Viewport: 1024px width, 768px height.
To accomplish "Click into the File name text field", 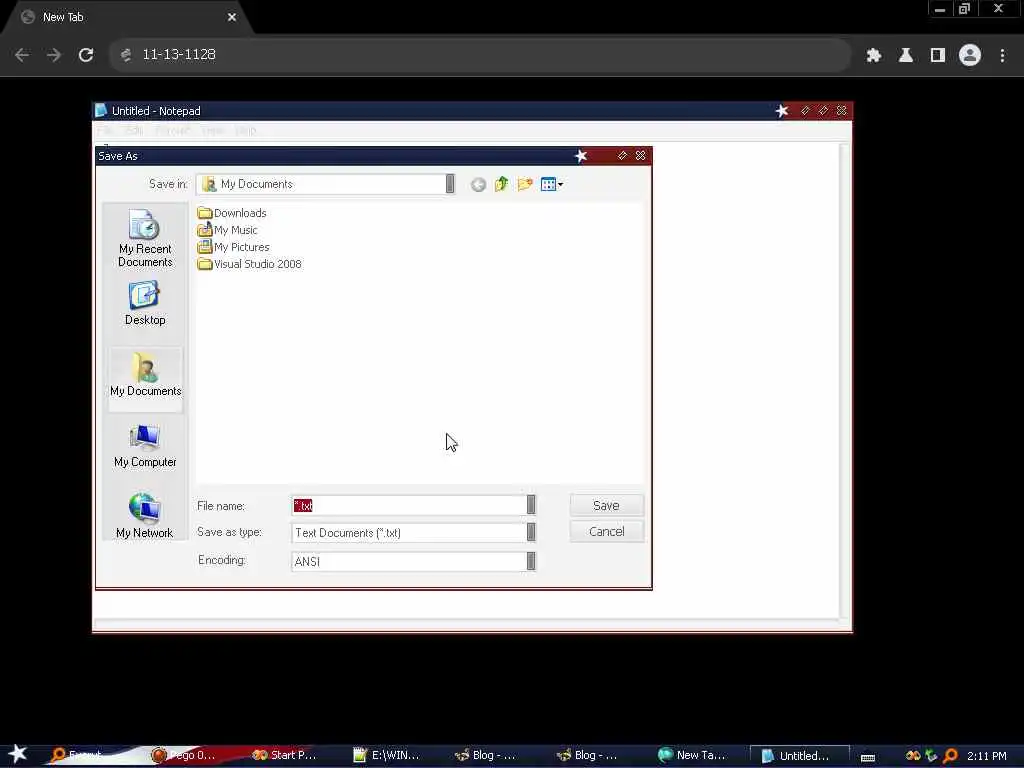I will pos(409,505).
